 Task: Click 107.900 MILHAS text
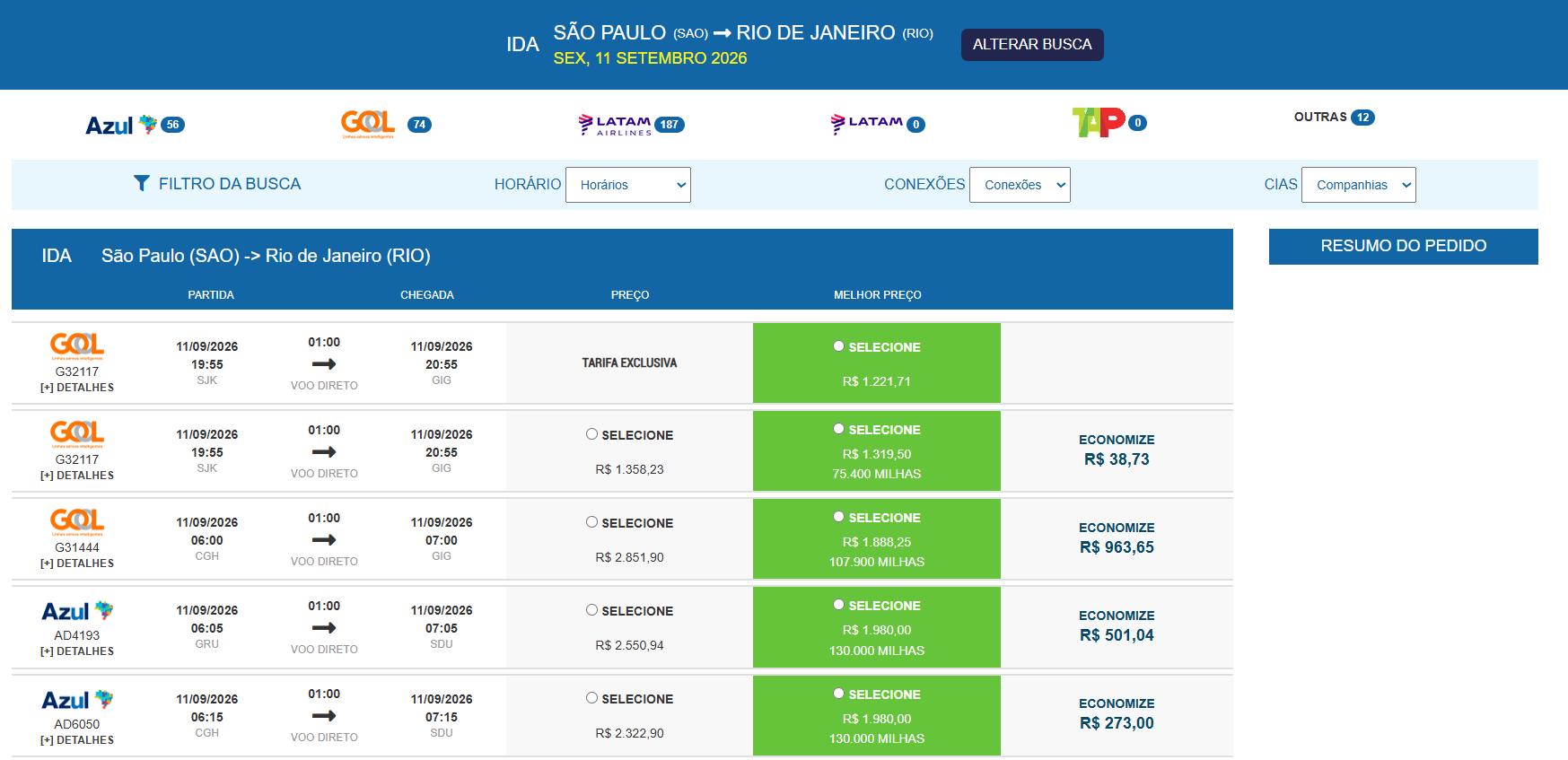coord(877,562)
